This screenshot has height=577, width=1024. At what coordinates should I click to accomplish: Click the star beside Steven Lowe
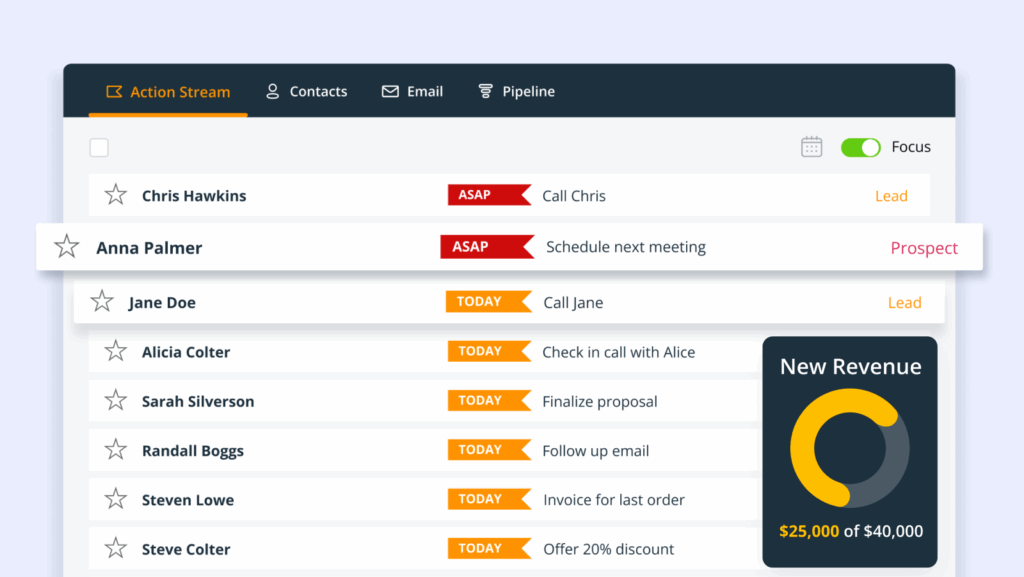[116, 499]
